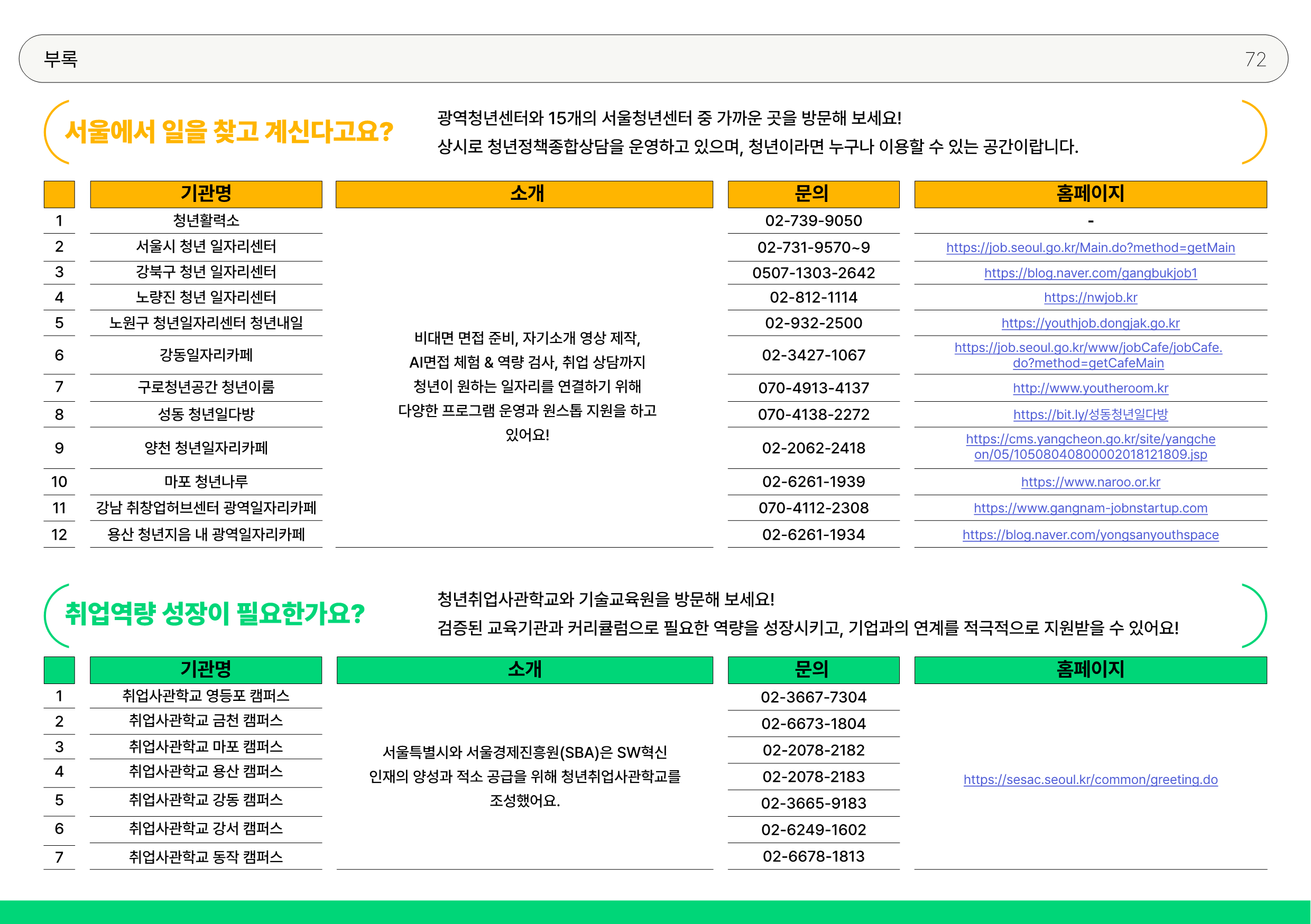Click phone number 02-6261-1939
The width and height of the screenshot is (1311, 924).
(813, 482)
